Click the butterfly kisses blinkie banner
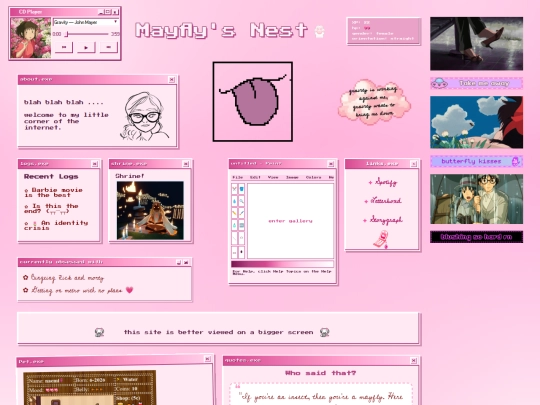Screen dimensions: 540x405 point(476,161)
